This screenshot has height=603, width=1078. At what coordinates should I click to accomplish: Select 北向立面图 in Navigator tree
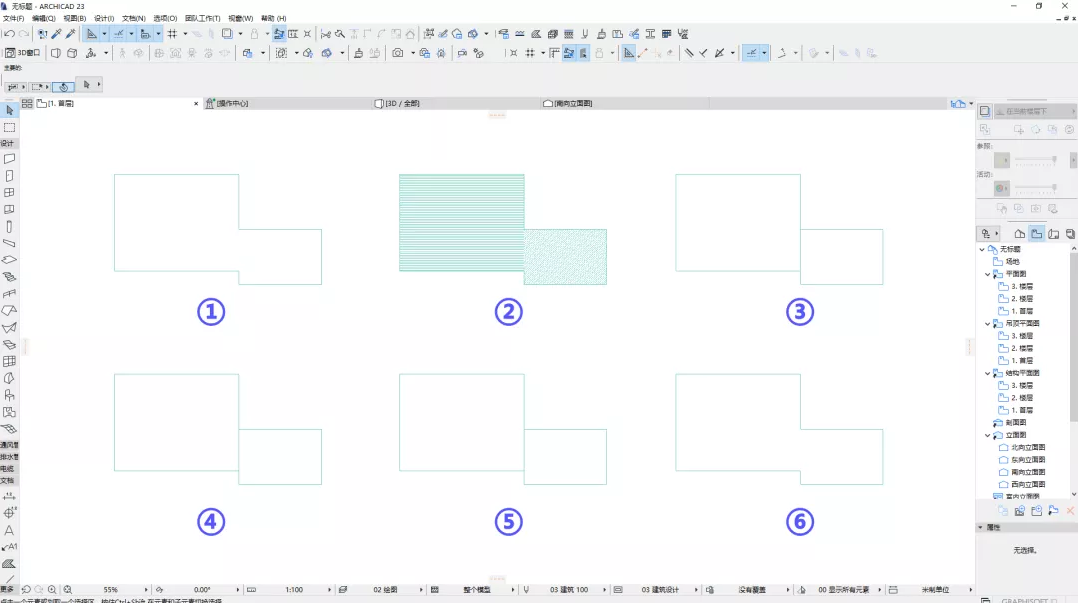coord(1028,448)
